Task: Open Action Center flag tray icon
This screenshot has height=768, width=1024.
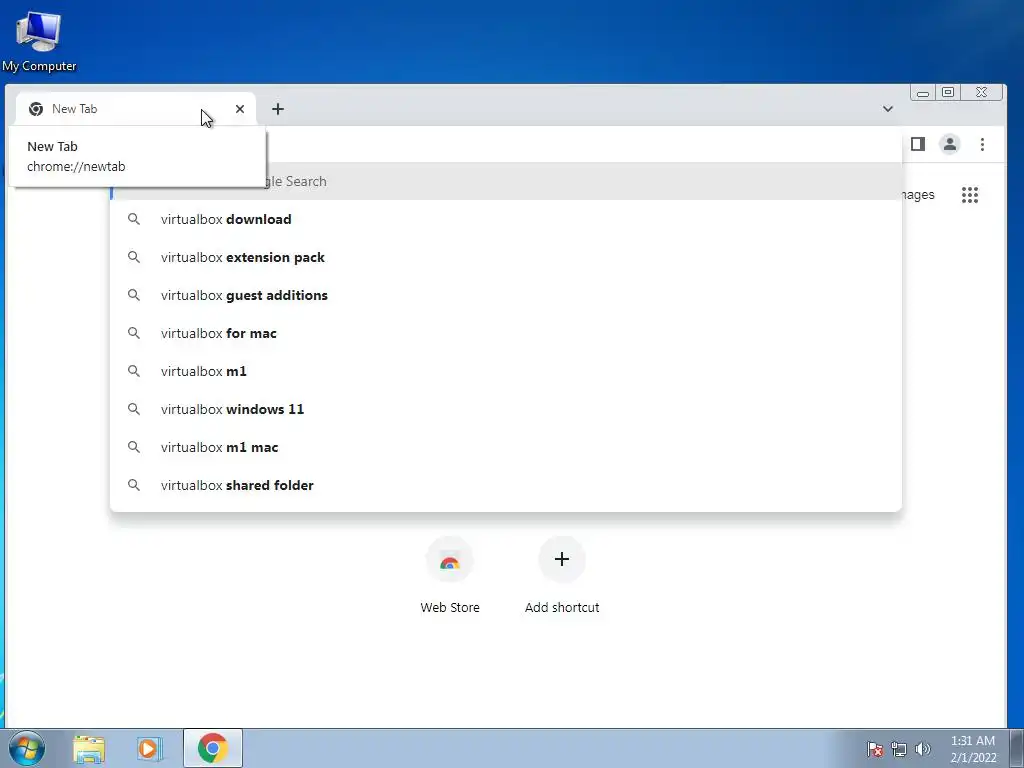Action: 875,749
